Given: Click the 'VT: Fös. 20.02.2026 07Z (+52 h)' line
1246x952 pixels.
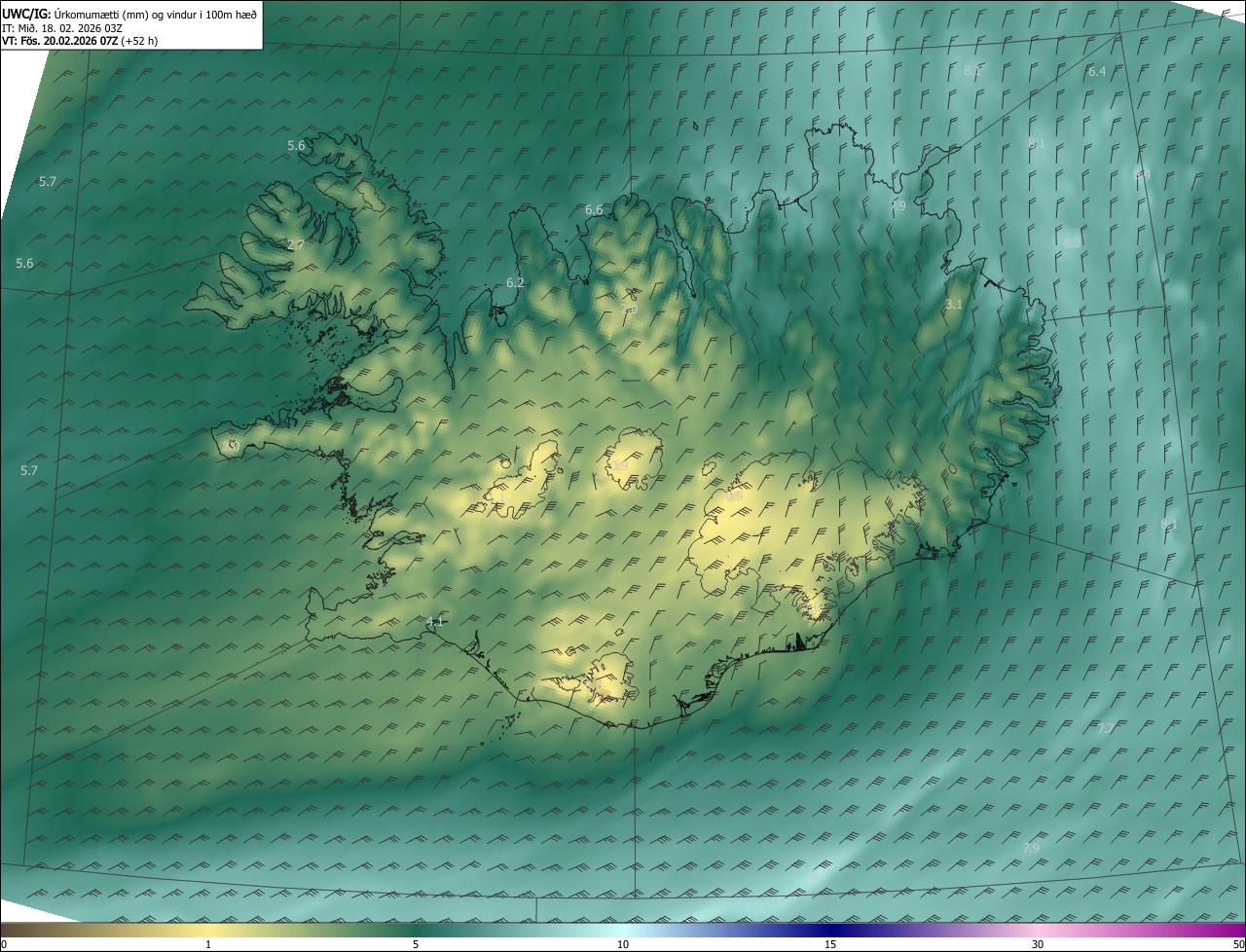Looking at the screenshot, I should [x=79, y=41].
